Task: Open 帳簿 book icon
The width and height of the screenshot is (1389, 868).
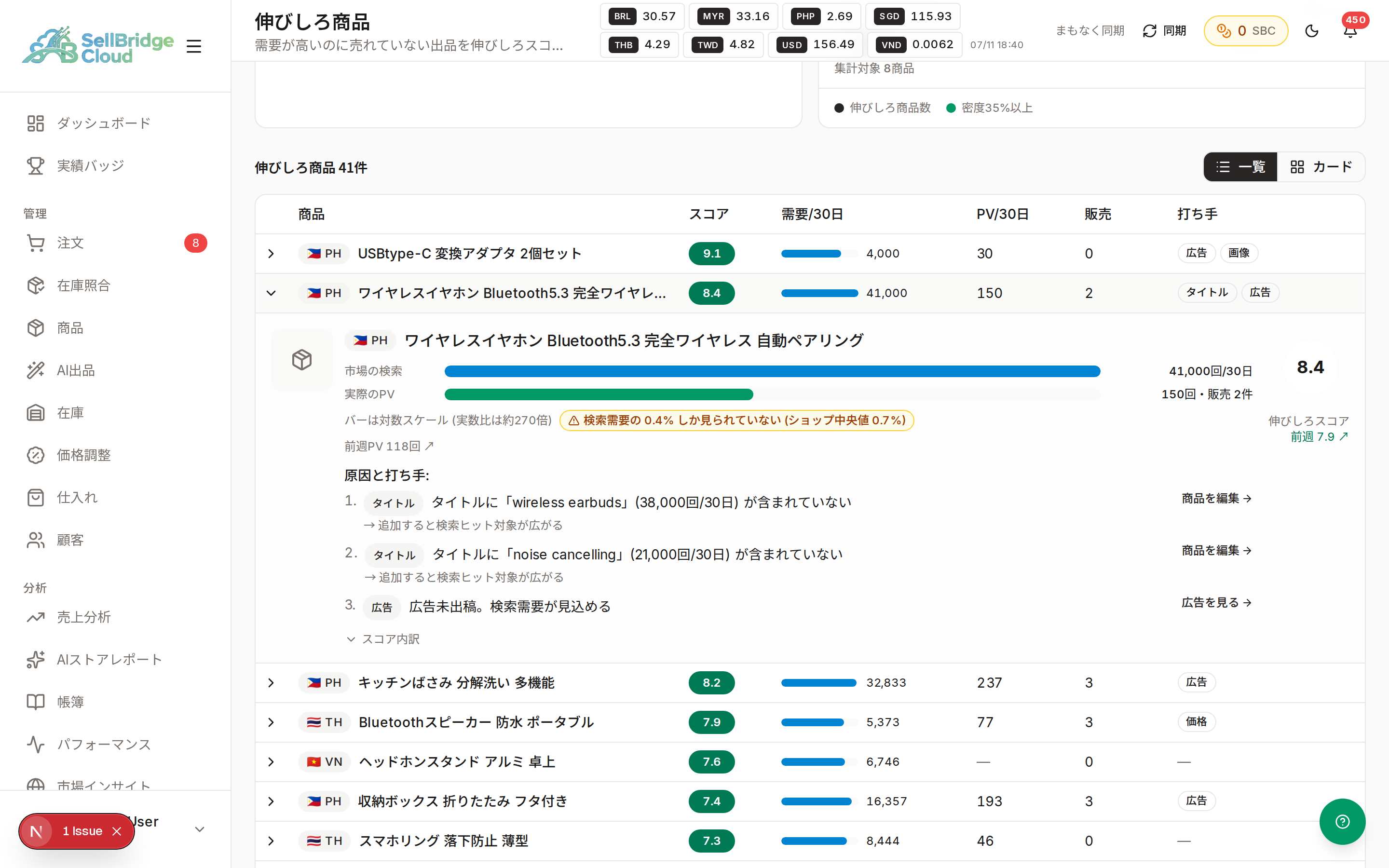Action: pyautogui.click(x=36, y=702)
